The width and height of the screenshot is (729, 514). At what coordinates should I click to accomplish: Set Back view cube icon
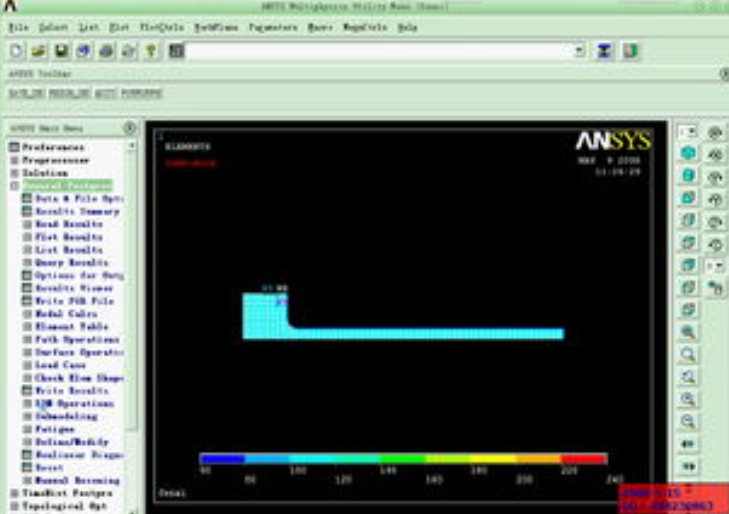pyautogui.click(x=688, y=264)
